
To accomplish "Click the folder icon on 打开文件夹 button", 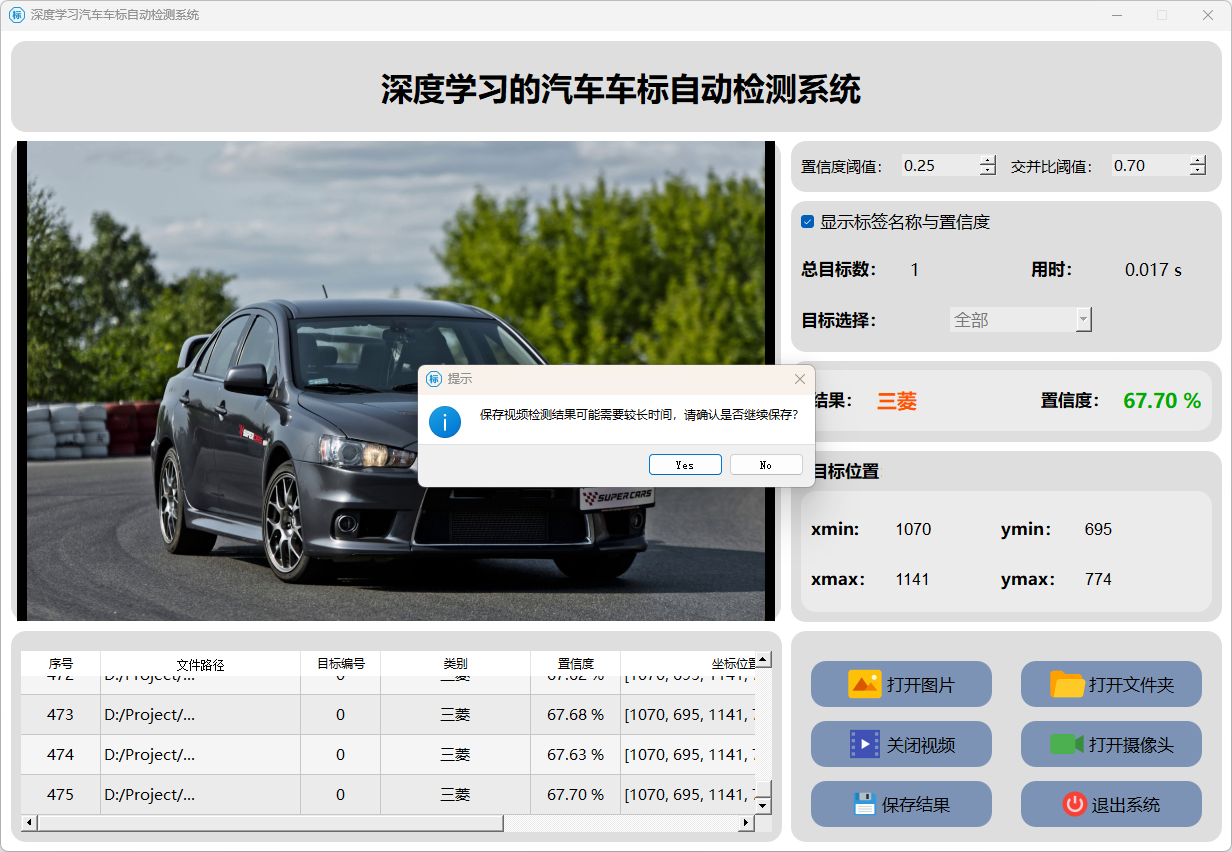I will [1067, 684].
